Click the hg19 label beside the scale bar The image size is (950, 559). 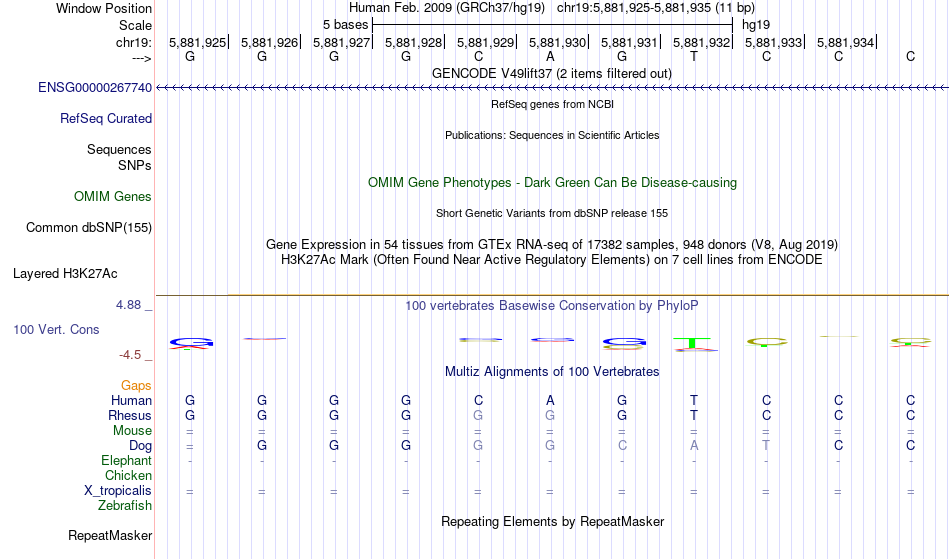click(x=756, y=25)
